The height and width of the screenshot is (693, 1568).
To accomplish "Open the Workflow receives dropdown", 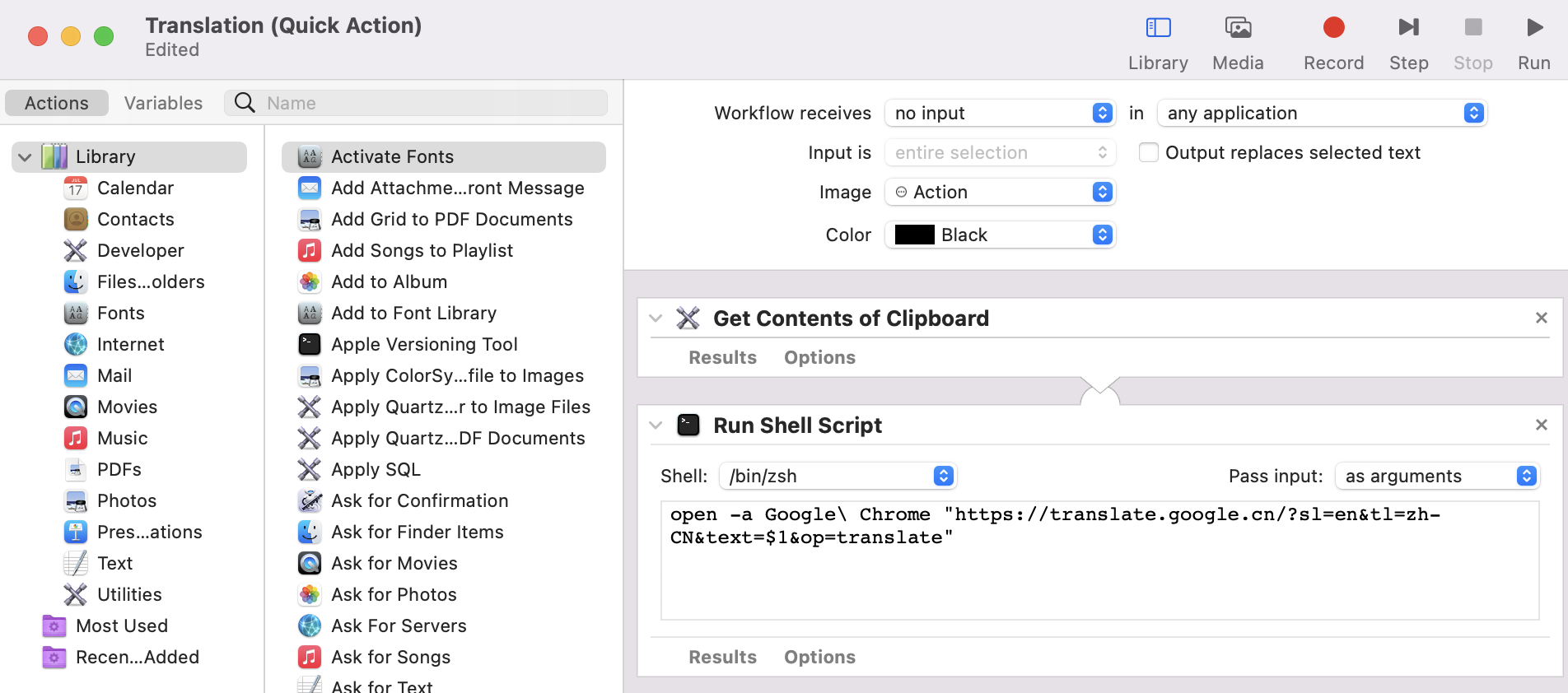I will (x=1000, y=113).
